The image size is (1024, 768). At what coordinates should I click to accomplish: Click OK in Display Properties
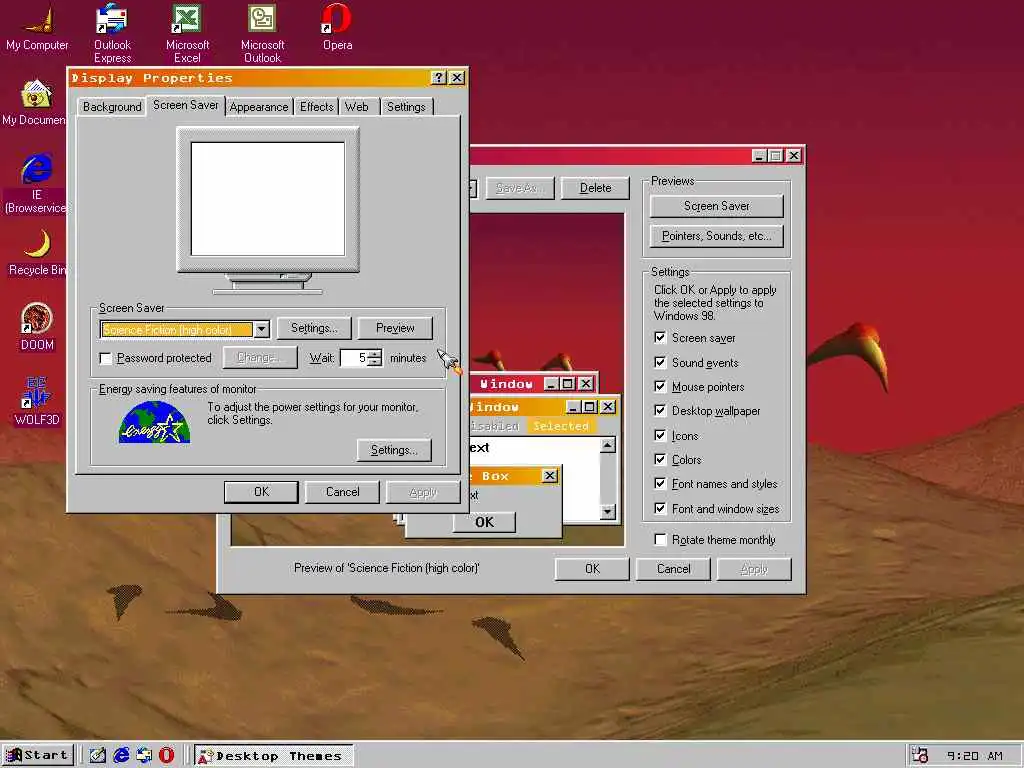[x=261, y=492]
